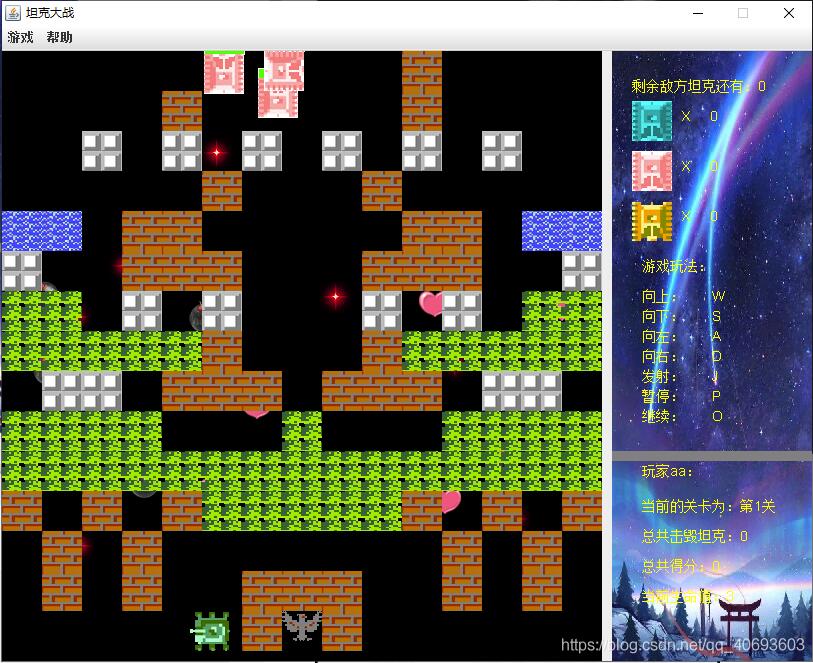Image resolution: width=813 pixels, height=663 pixels.
Task: Click the 剩余敌方坦克还有 counter text
Action: coord(698,86)
